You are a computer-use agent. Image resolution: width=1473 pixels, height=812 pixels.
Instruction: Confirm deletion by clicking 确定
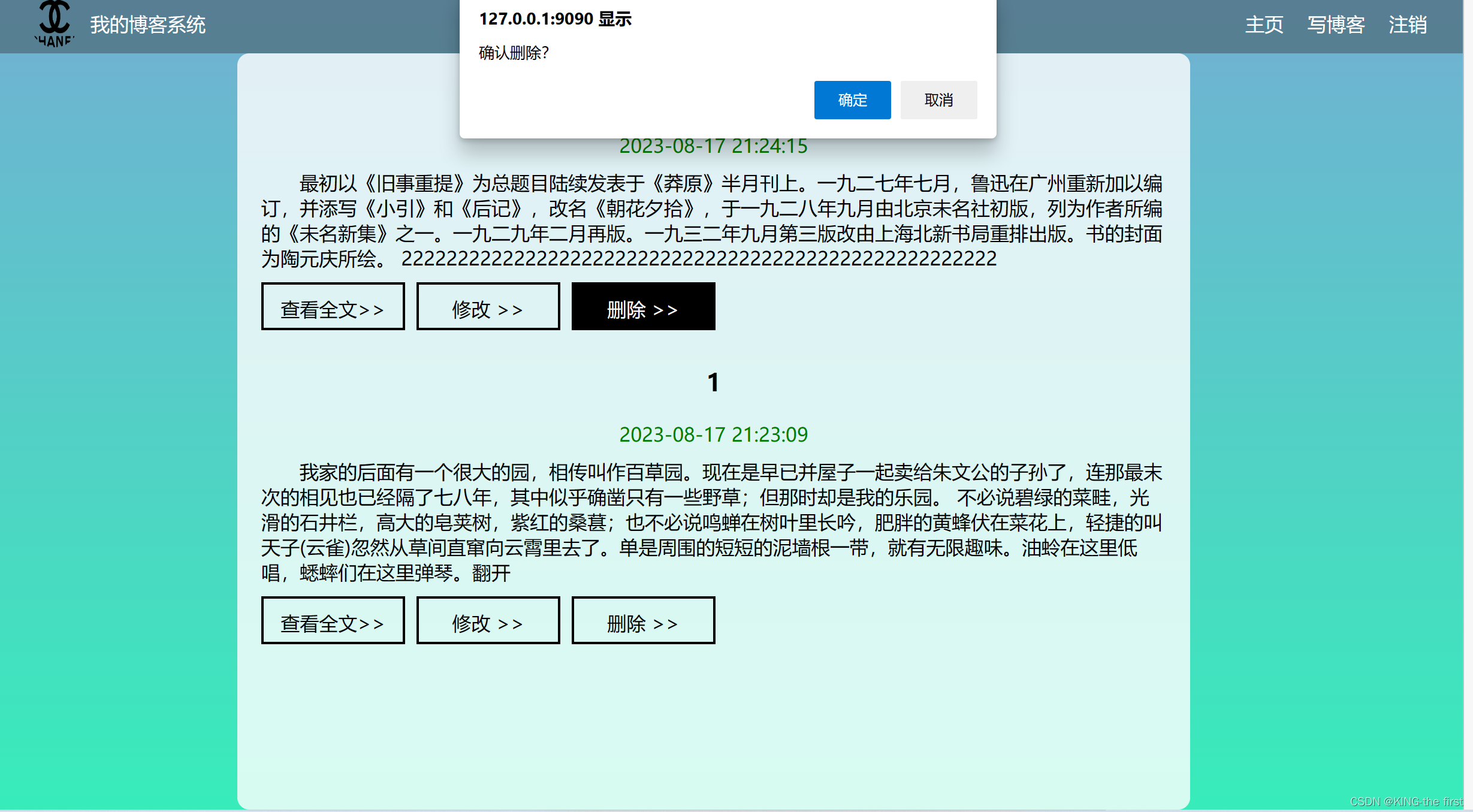852,99
